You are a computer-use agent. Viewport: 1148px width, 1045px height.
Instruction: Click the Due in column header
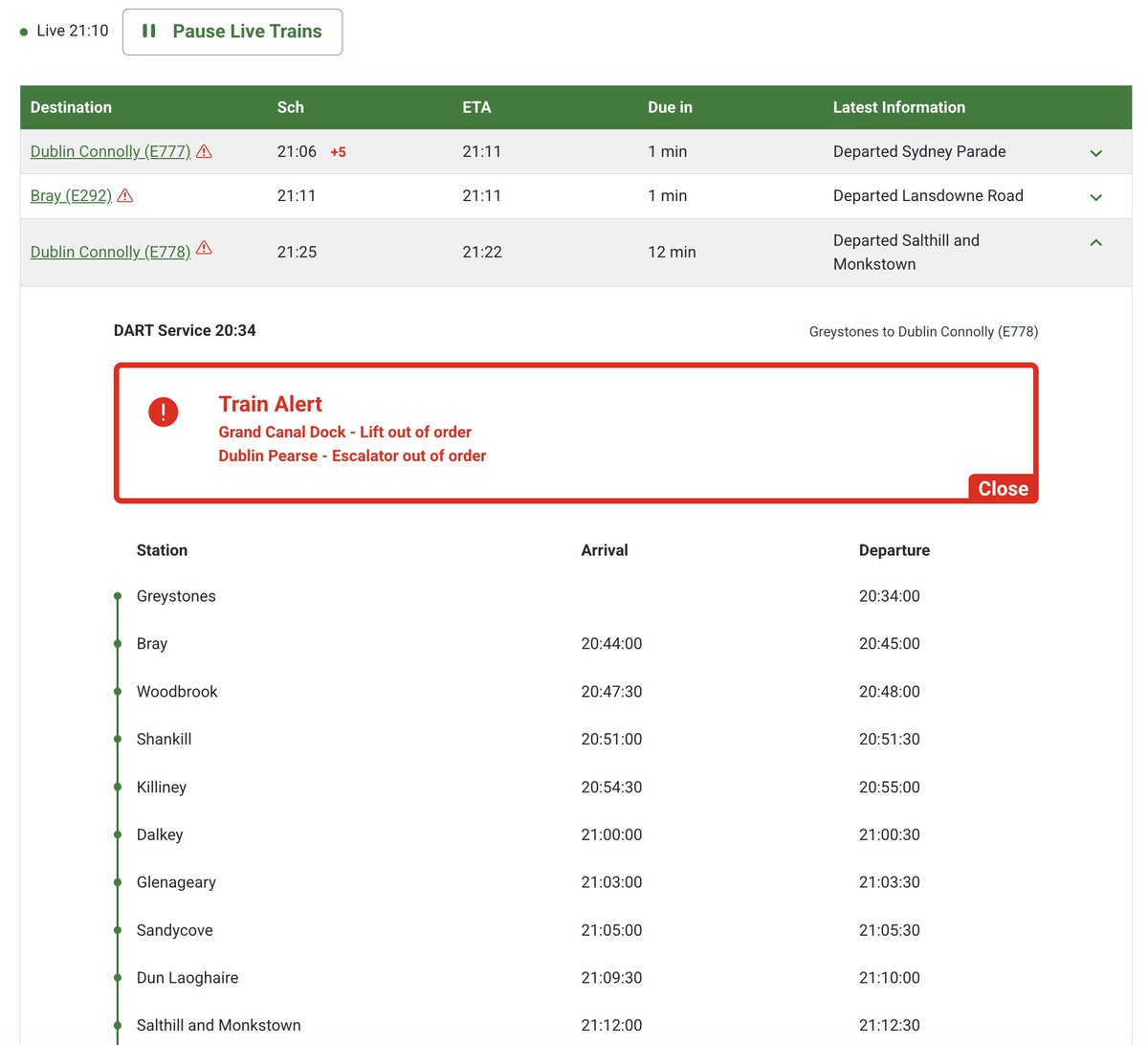click(670, 107)
